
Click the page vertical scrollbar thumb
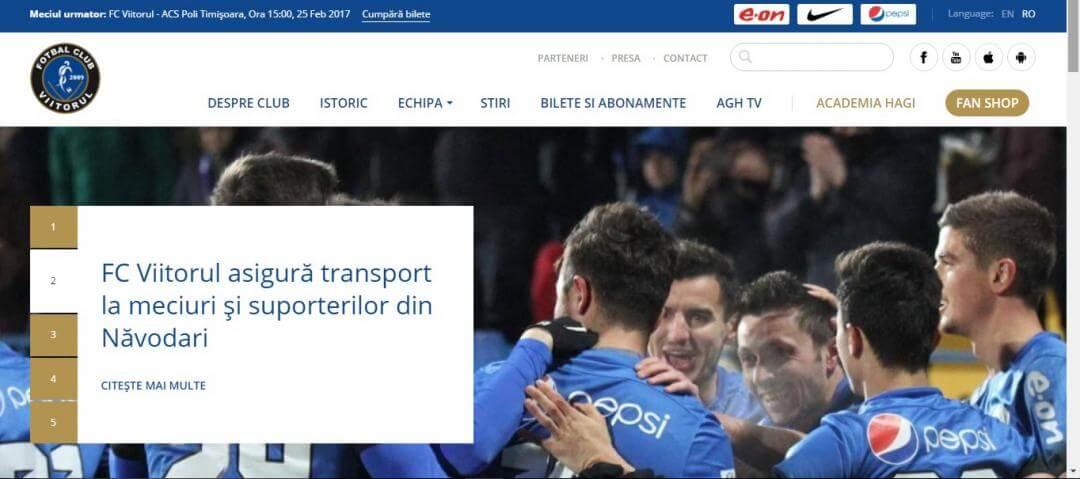pos(1073,36)
